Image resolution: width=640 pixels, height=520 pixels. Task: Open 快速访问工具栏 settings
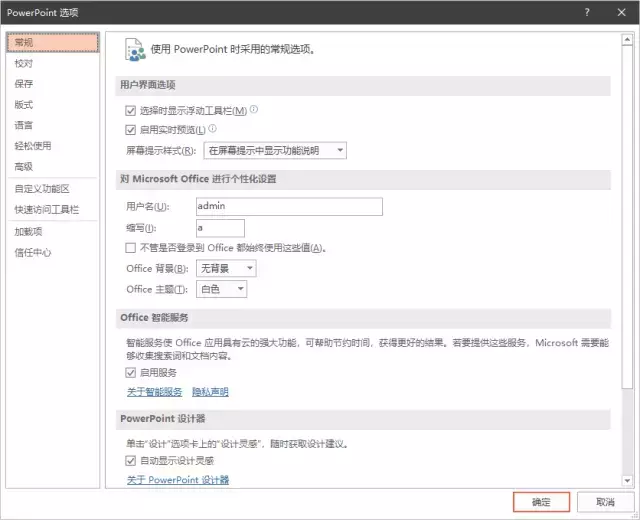pyautogui.click(x=53, y=210)
